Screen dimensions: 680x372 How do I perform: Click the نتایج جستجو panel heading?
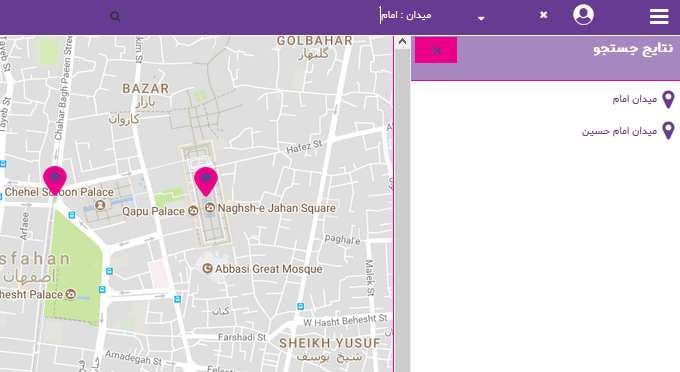(x=633, y=49)
